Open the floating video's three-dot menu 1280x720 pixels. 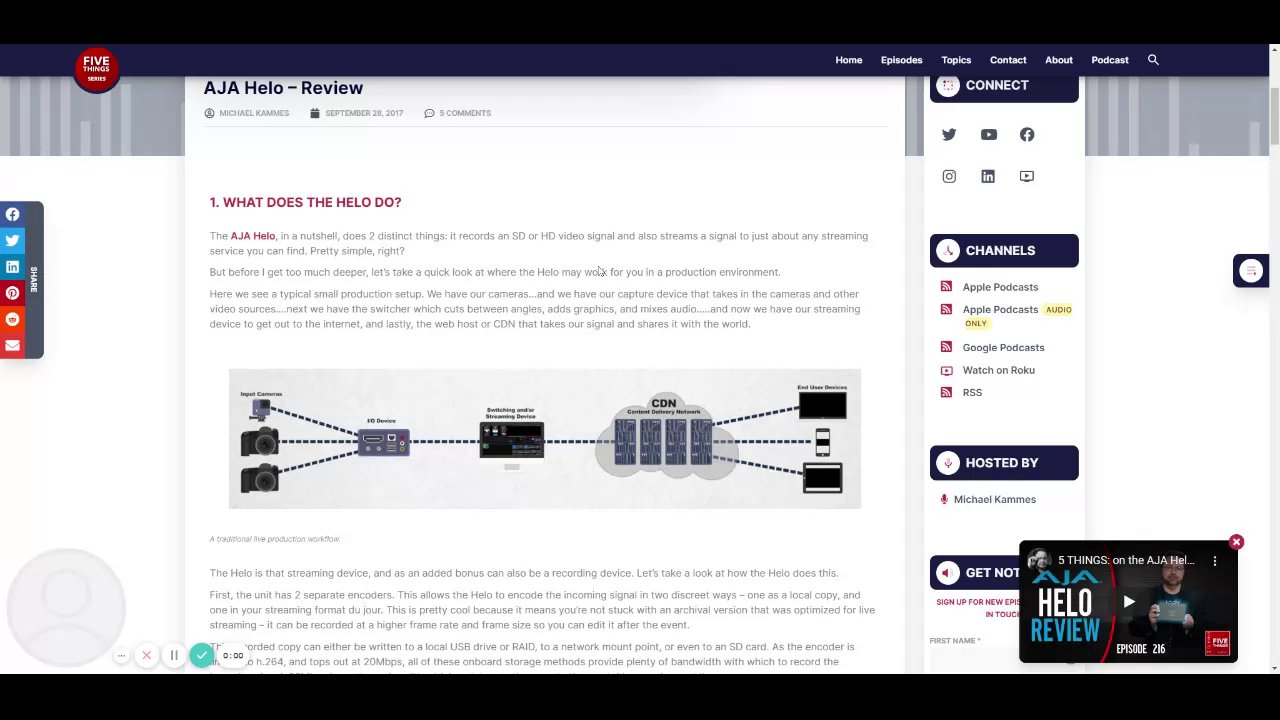[1215, 561]
